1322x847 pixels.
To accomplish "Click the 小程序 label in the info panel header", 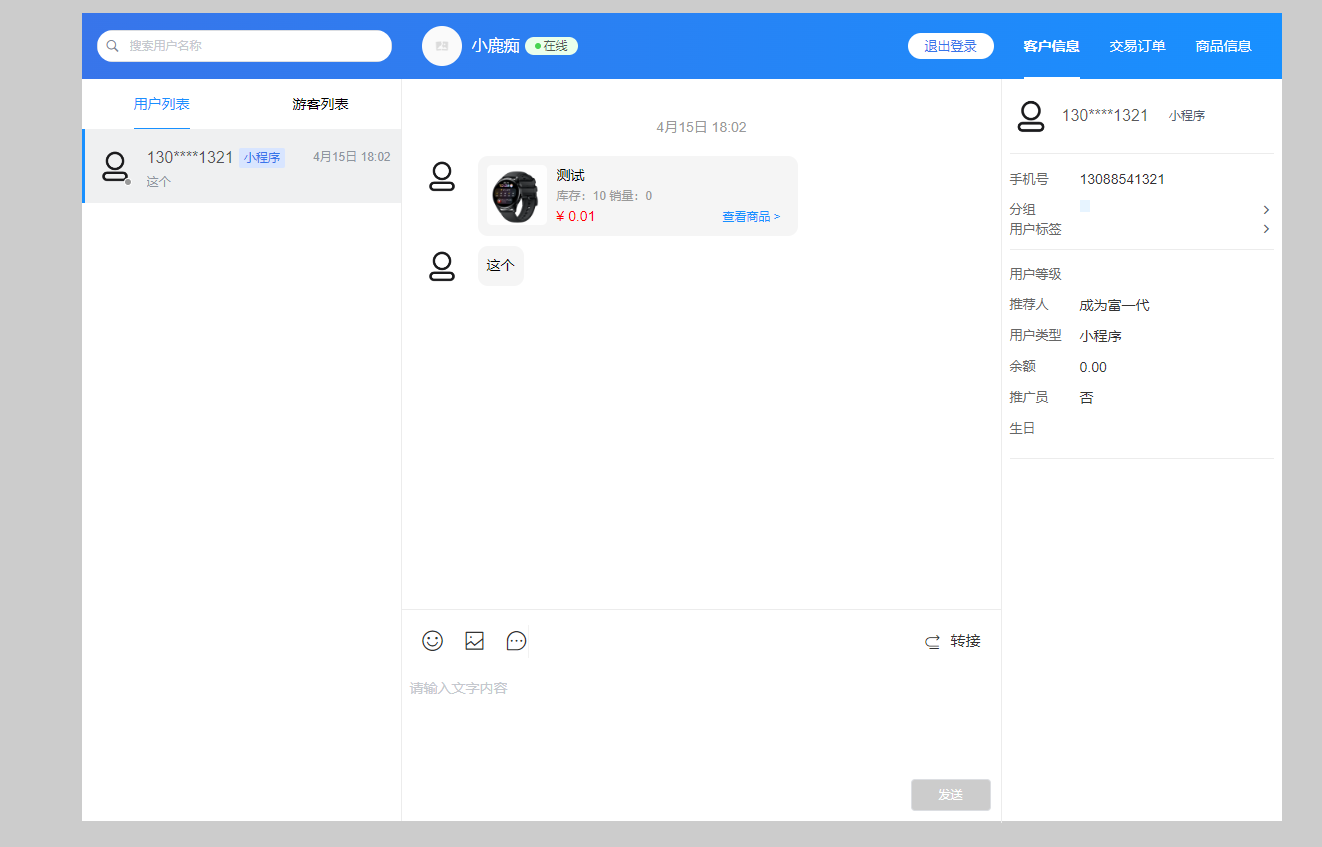I will (x=1187, y=116).
